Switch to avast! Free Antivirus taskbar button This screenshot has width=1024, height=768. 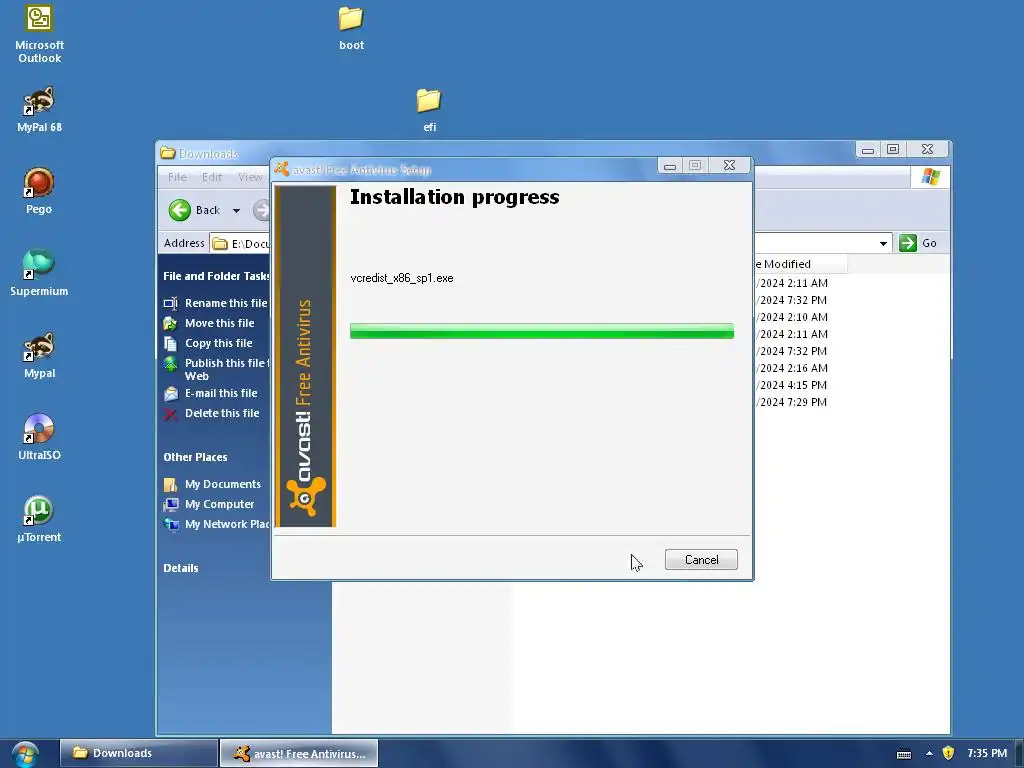(298, 753)
